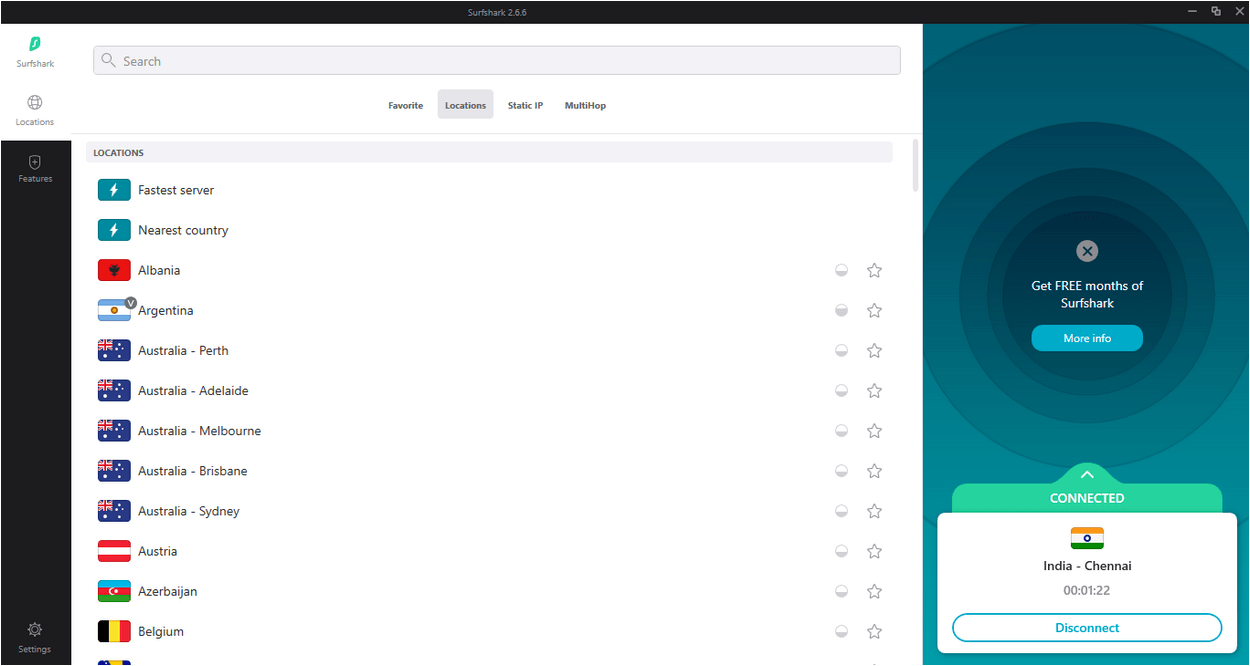
Task: Select the Locations tab
Action: pos(465,105)
